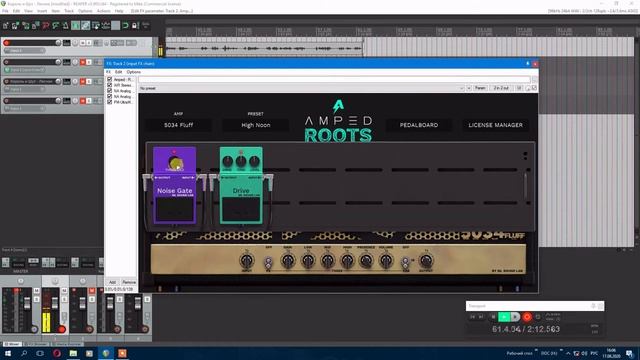Arm record on the first track
The image size is (640, 360).
pyautogui.click(x=7, y=43)
